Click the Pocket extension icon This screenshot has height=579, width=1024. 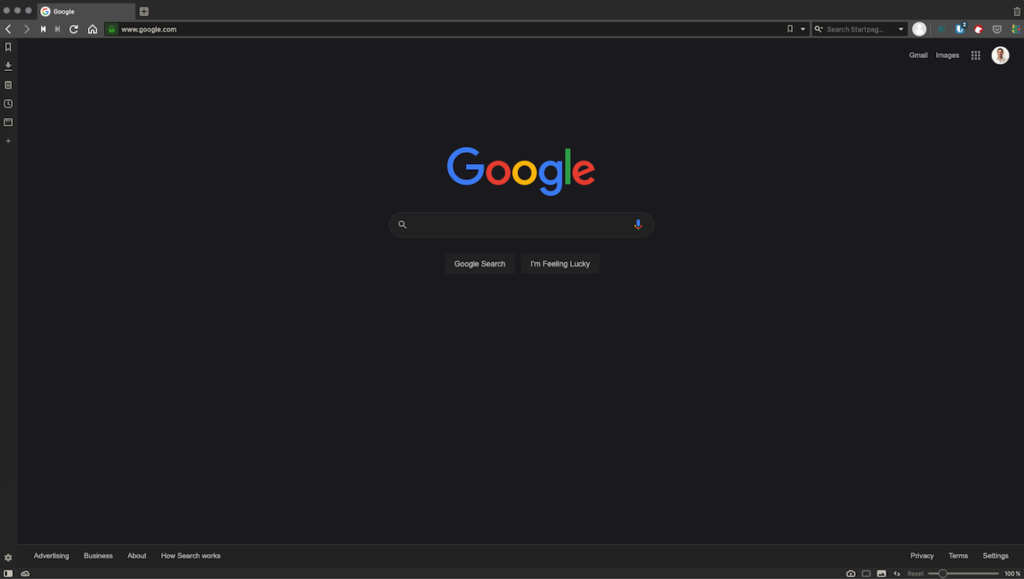click(997, 29)
